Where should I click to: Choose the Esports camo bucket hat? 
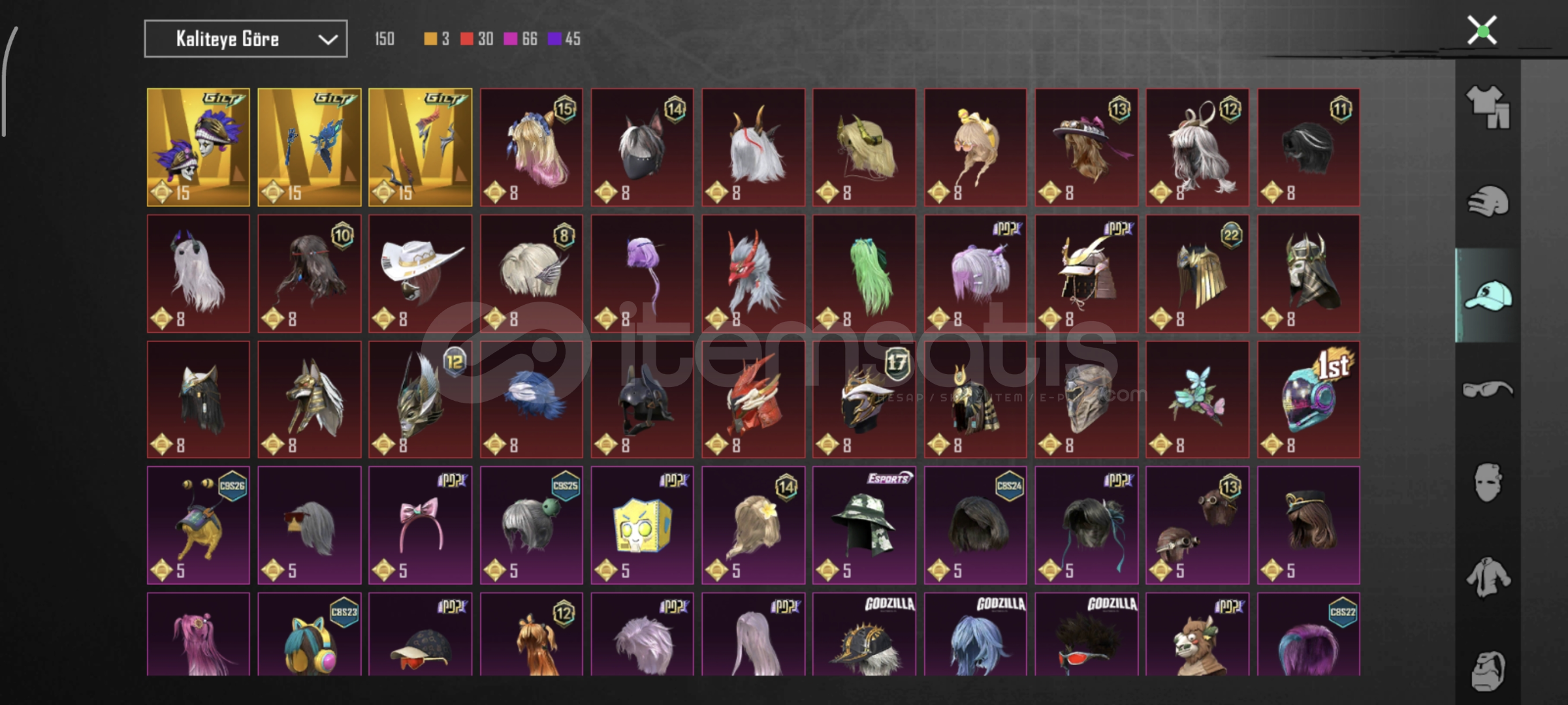point(864,525)
